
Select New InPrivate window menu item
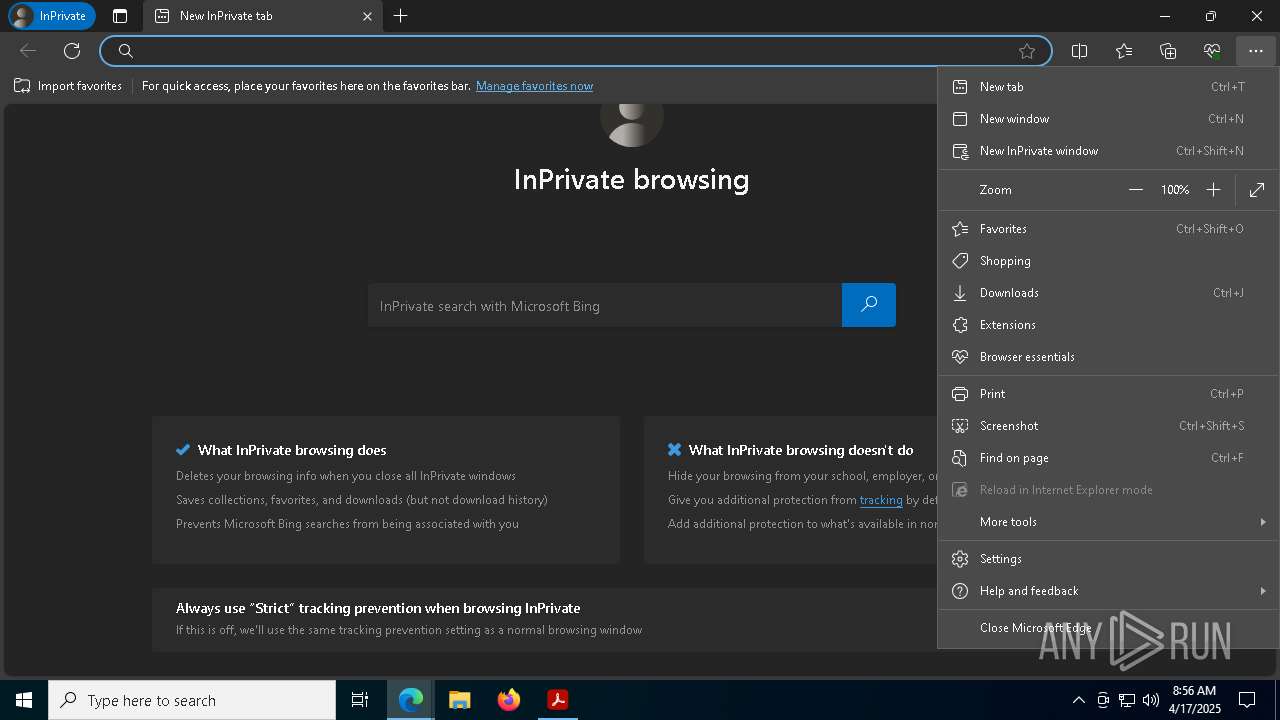point(1108,151)
